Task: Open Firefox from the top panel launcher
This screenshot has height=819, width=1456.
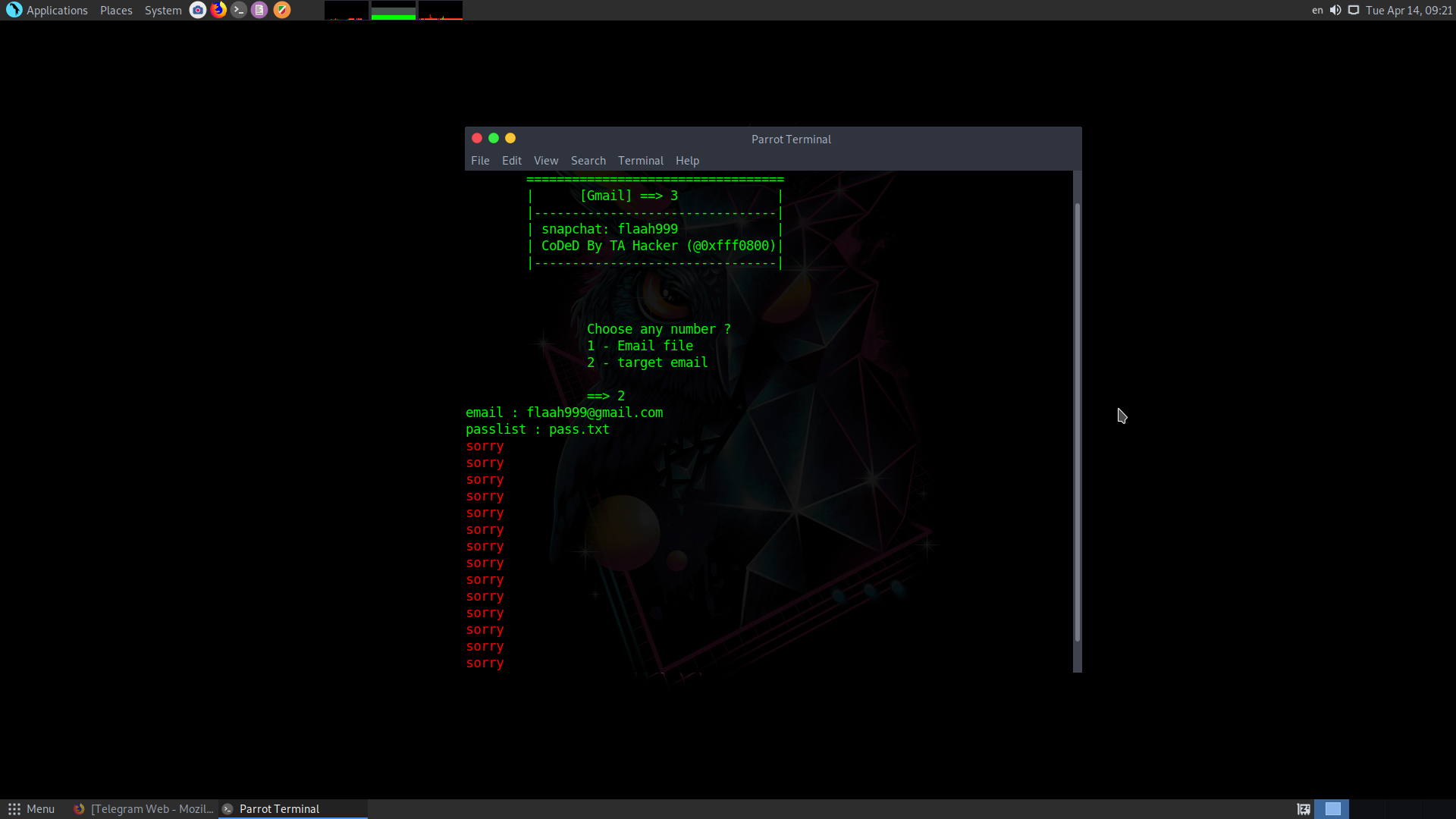Action: pyautogui.click(x=218, y=10)
